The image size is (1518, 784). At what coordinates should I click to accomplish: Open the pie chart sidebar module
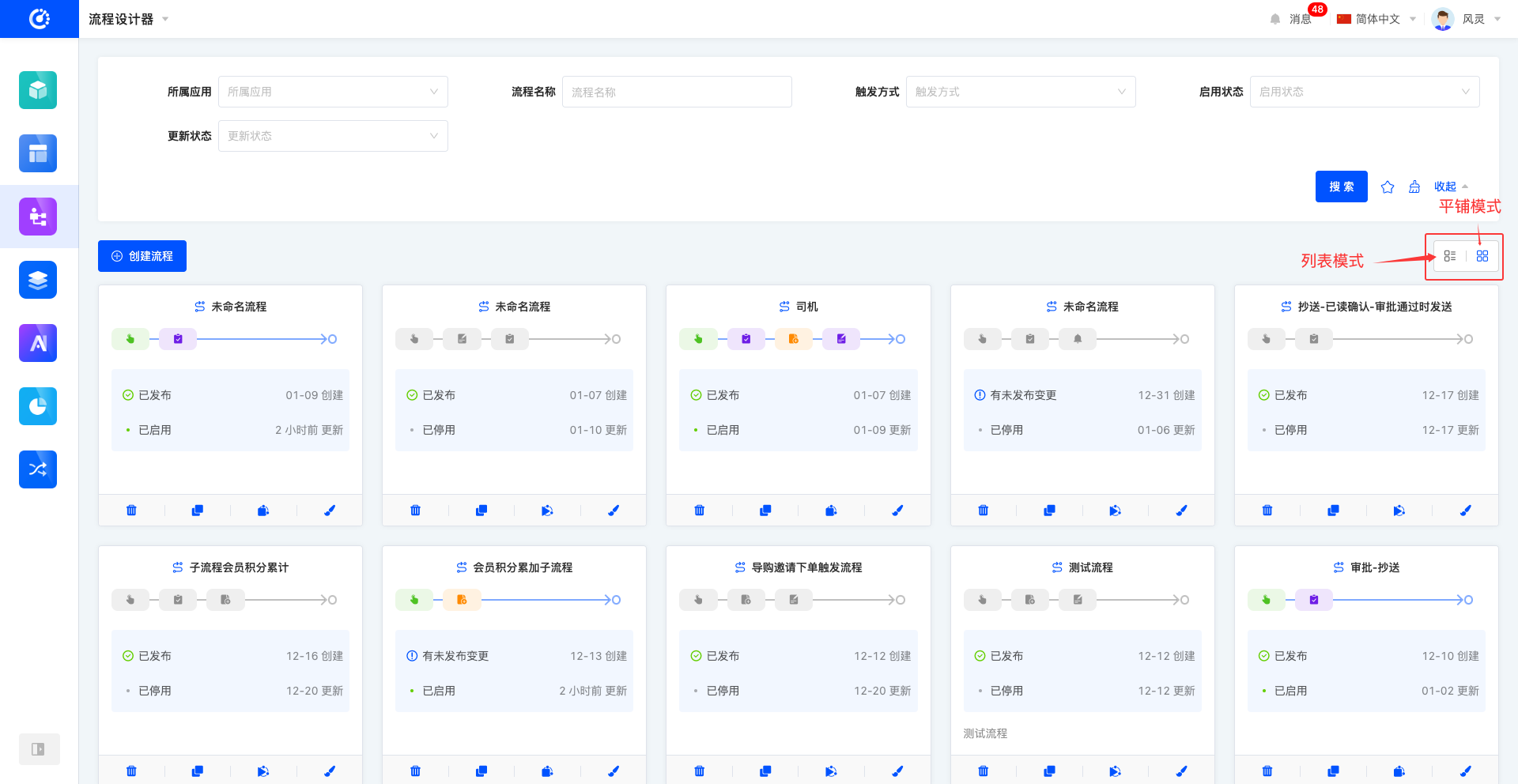(38, 406)
